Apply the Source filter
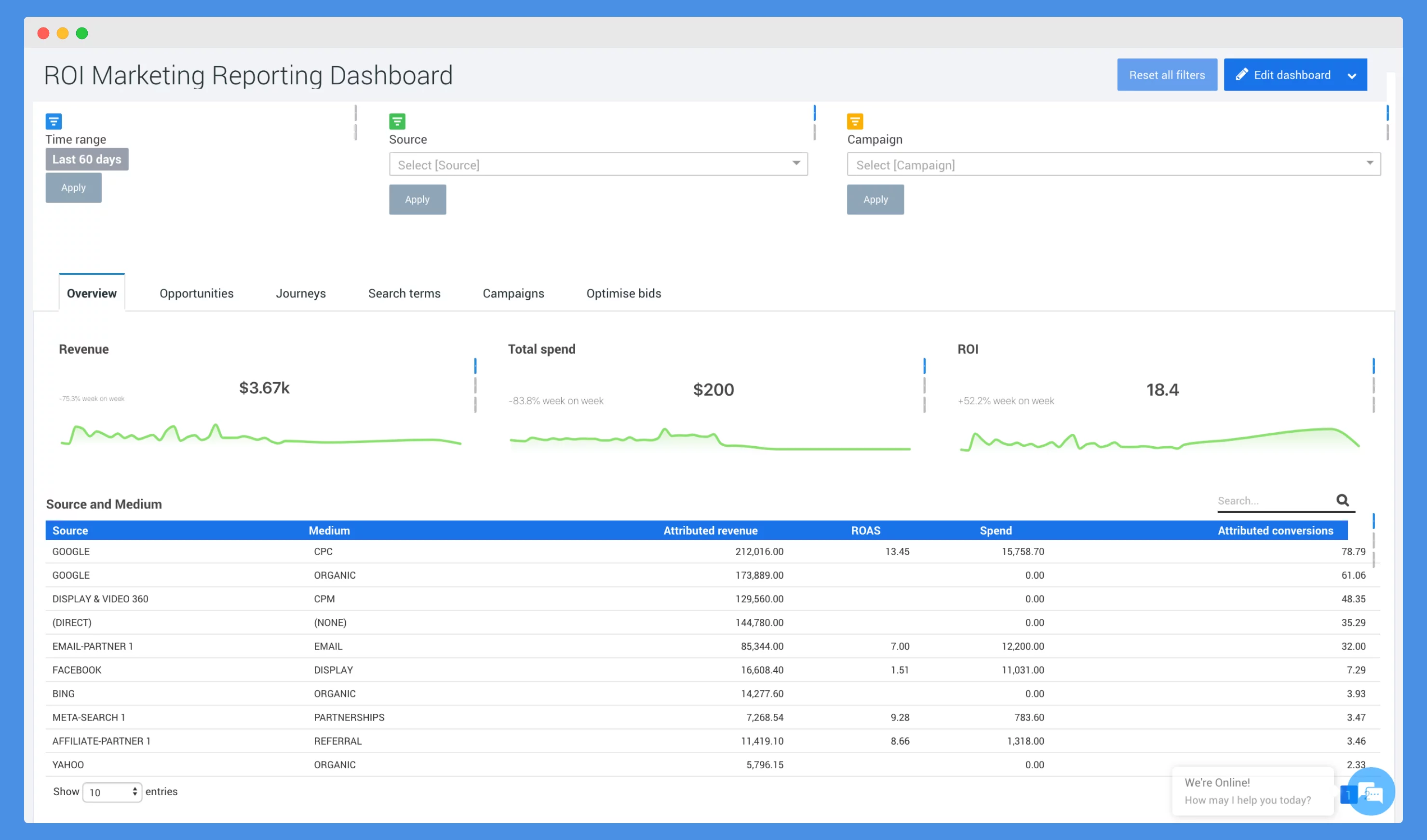1427x840 pixels. pos(417,199)
